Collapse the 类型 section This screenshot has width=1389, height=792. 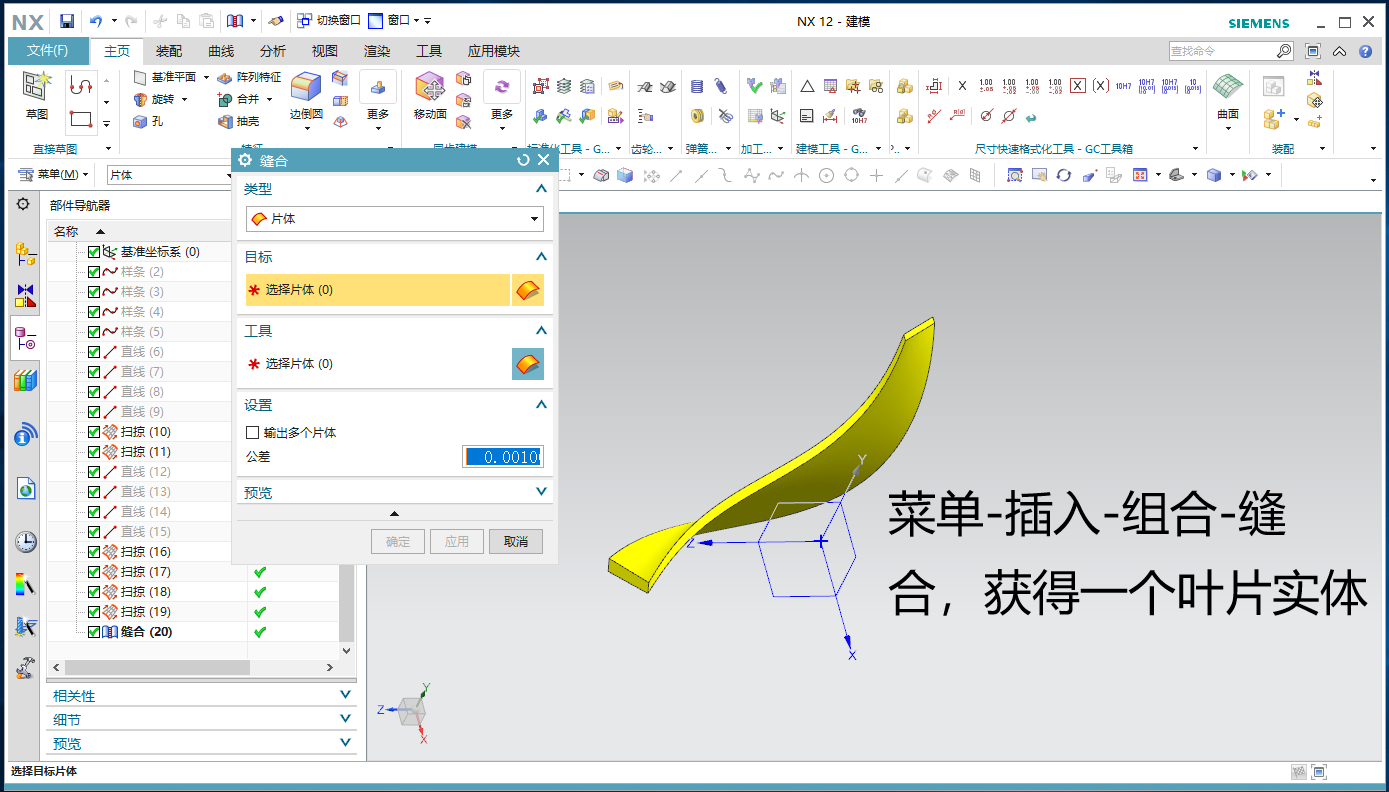pos(541,189)
